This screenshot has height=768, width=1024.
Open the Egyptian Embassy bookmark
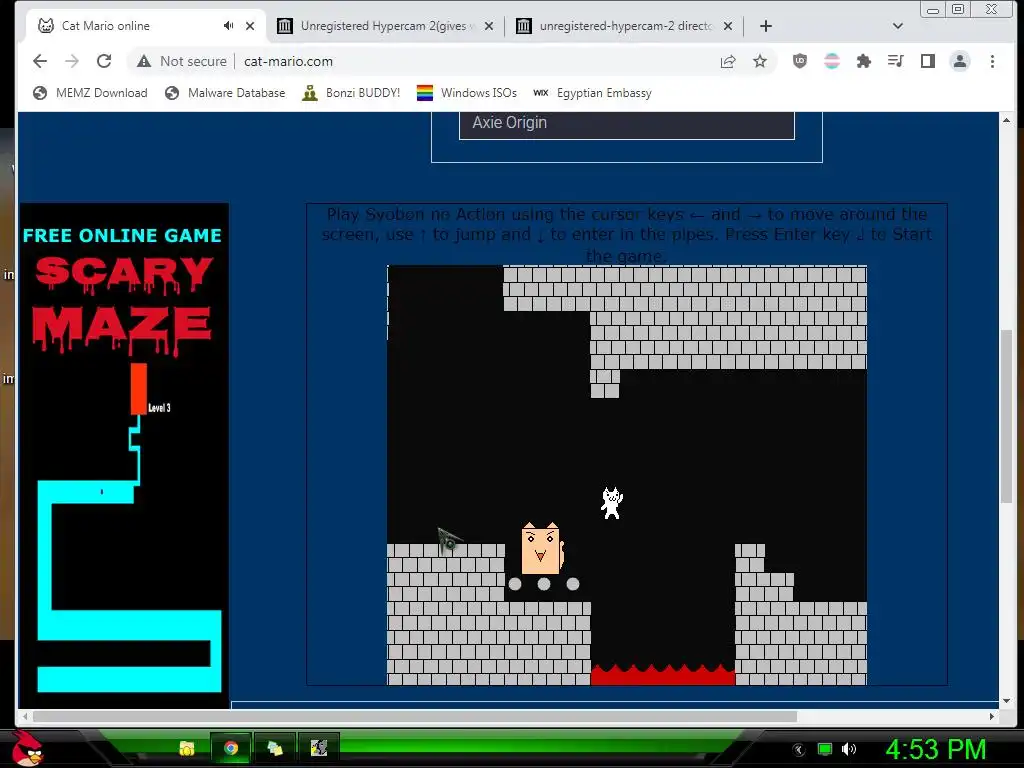click(592, 93)
